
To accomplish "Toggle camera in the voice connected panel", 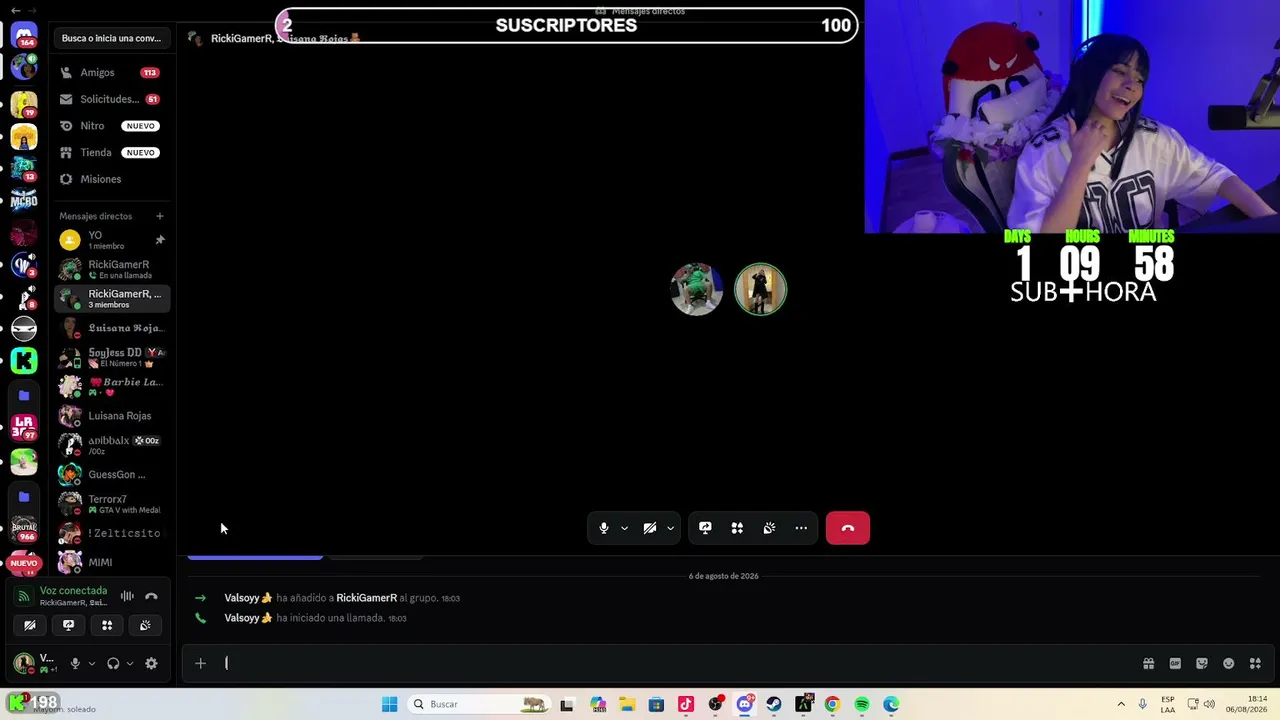I will click(30, 625).
